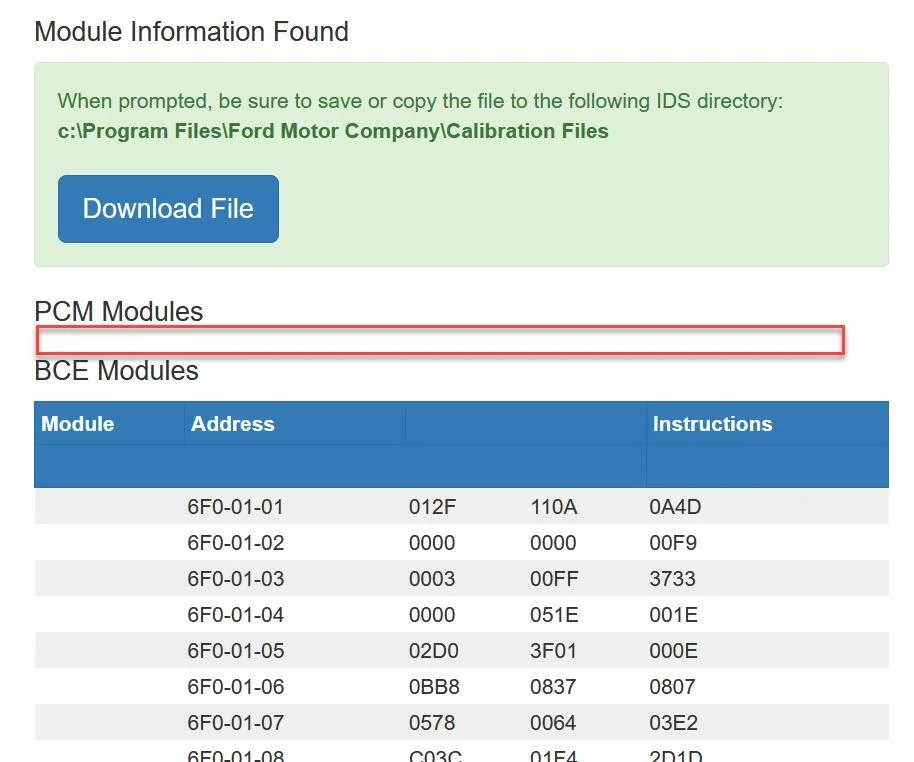Click value 0003 in row 6F0-01-03

pyautogui.click(x=432, y=579)
